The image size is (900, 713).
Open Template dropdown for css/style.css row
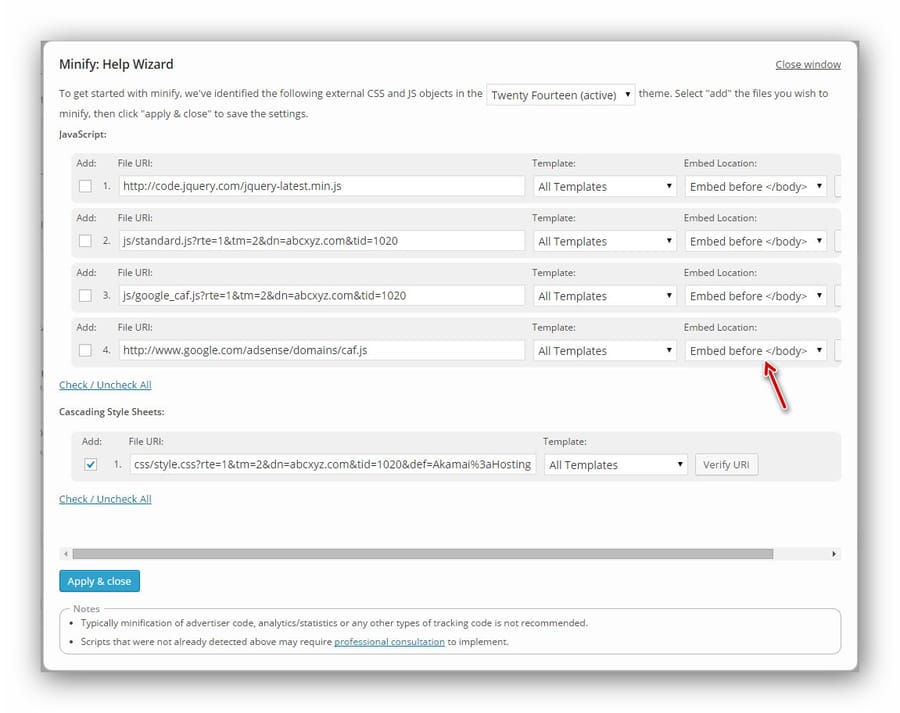[615, 465]
